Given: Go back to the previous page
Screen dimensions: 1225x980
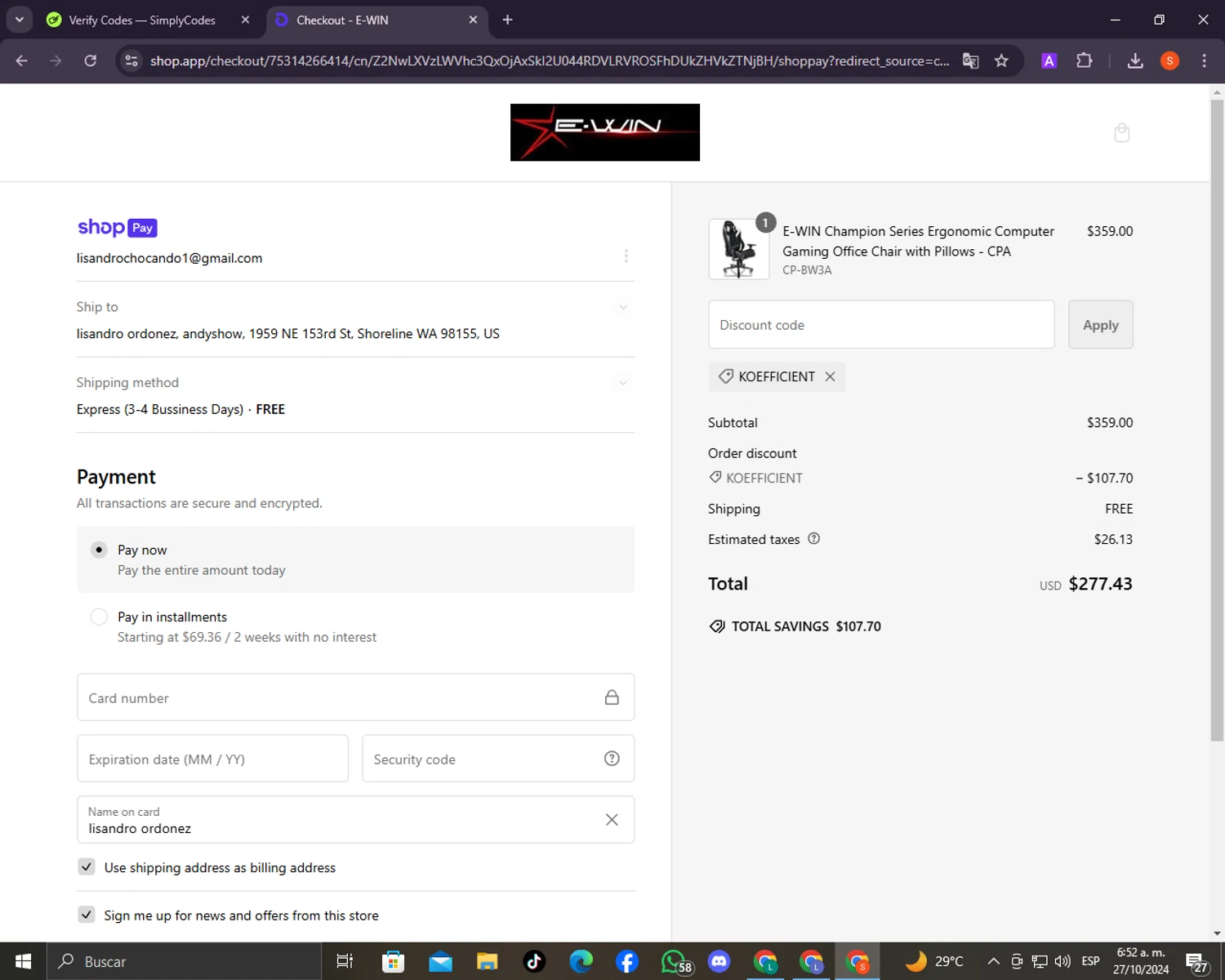Looking at the screenshot, I should pos(21,60).
